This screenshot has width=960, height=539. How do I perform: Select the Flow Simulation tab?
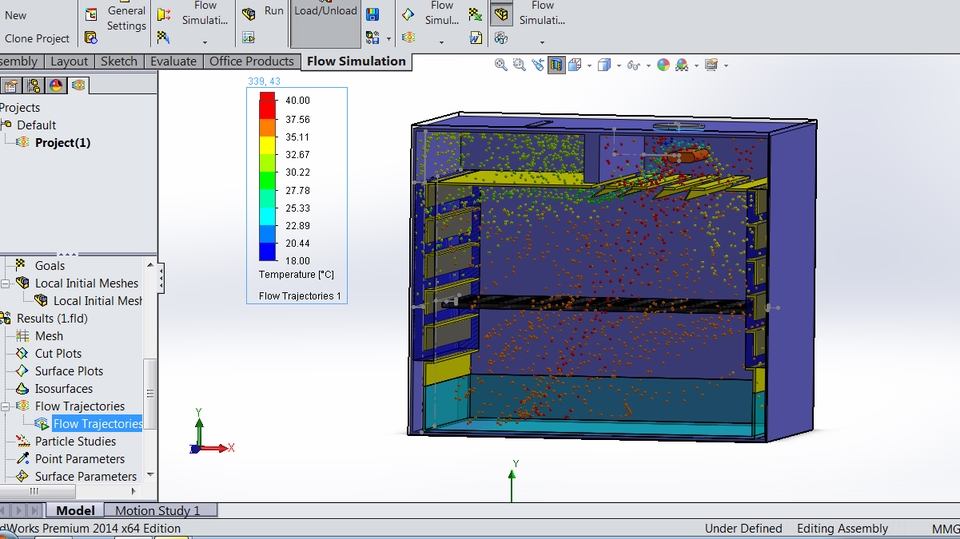[356, 61]
